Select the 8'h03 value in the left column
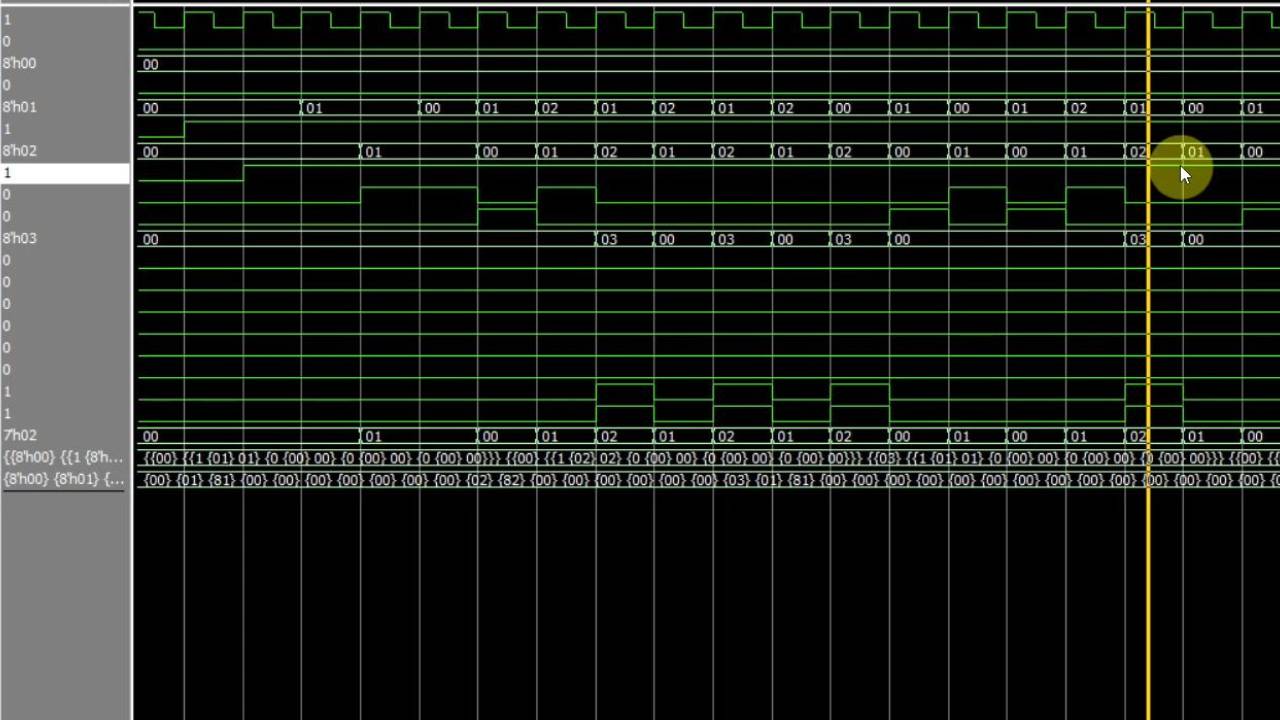Screen dimensions: 1280x720 pos(19,238)
